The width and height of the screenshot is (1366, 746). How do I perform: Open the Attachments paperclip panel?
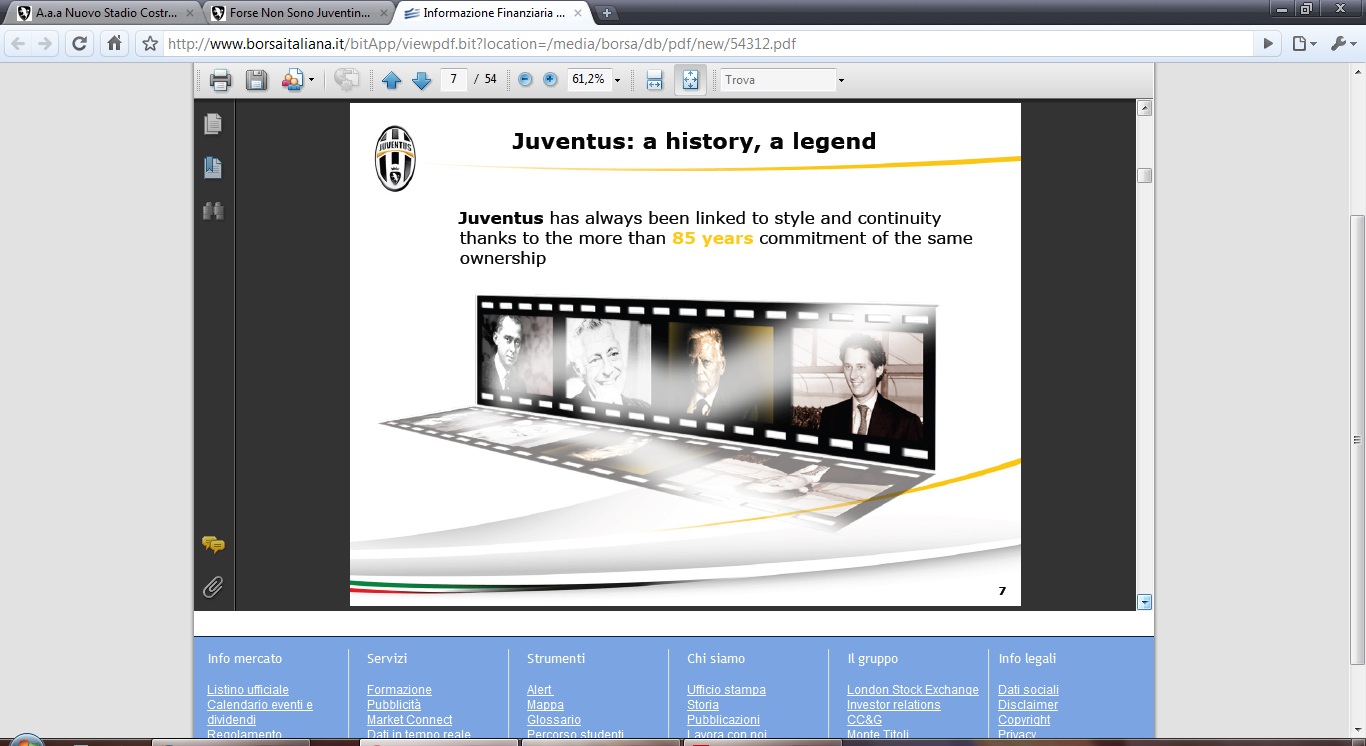coord(213,587)
